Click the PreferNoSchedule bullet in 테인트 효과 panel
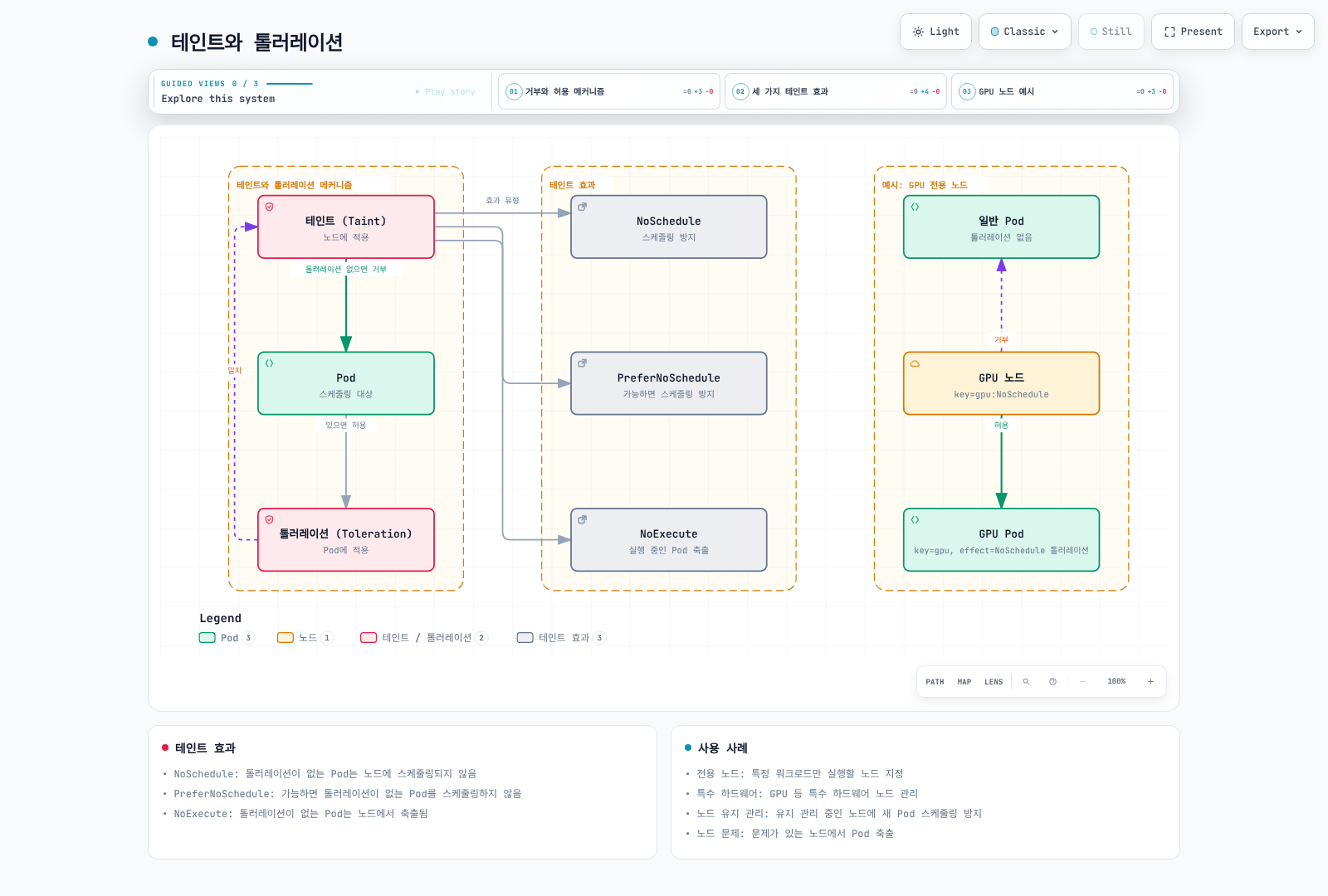Image resolution: width=1328 pixels, height=896 pixels. pyautogui.click(x=348, y=794)
